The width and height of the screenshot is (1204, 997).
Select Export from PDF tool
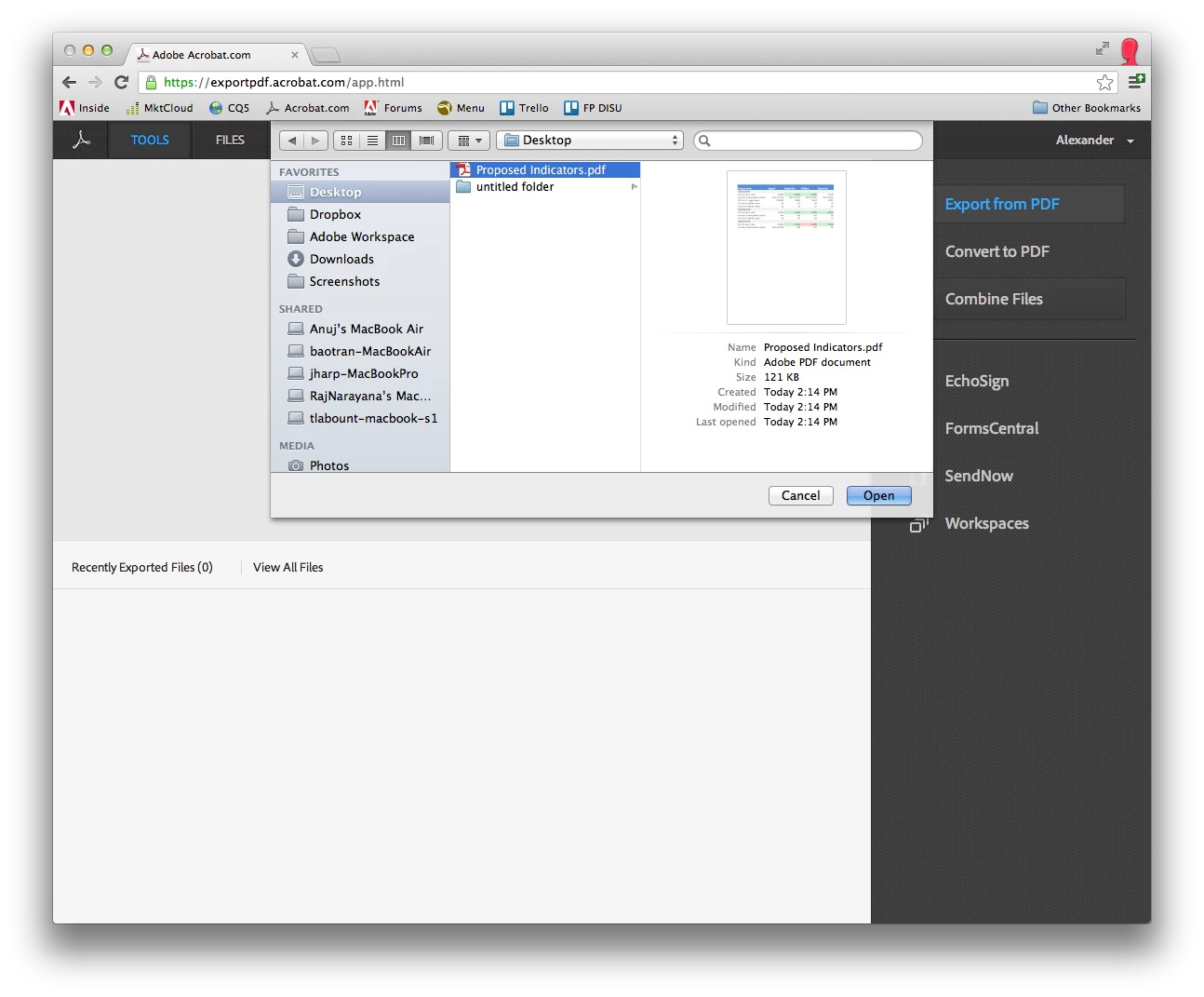tap(1030, 204)
